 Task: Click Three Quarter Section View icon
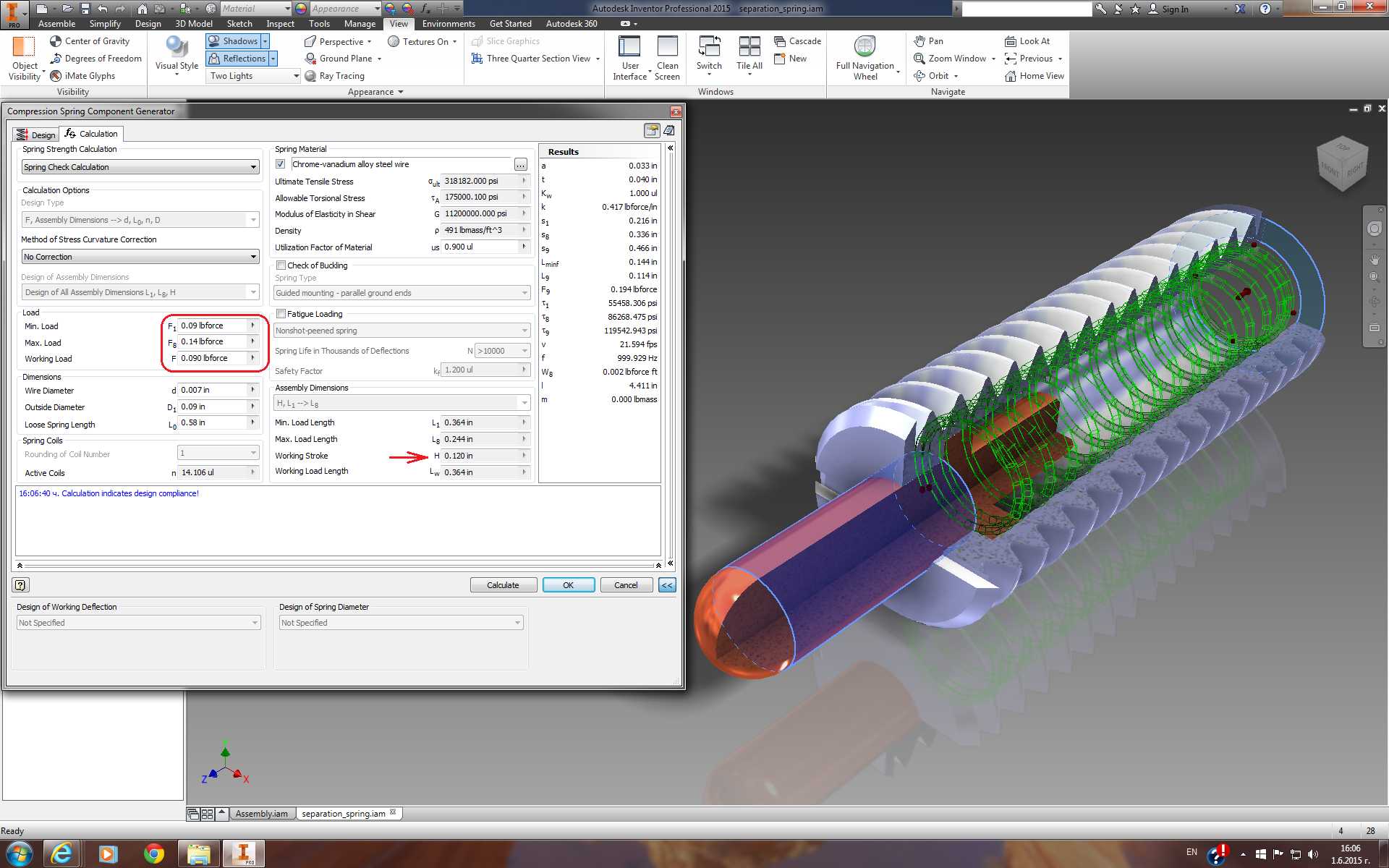click(x=477, y=59)
